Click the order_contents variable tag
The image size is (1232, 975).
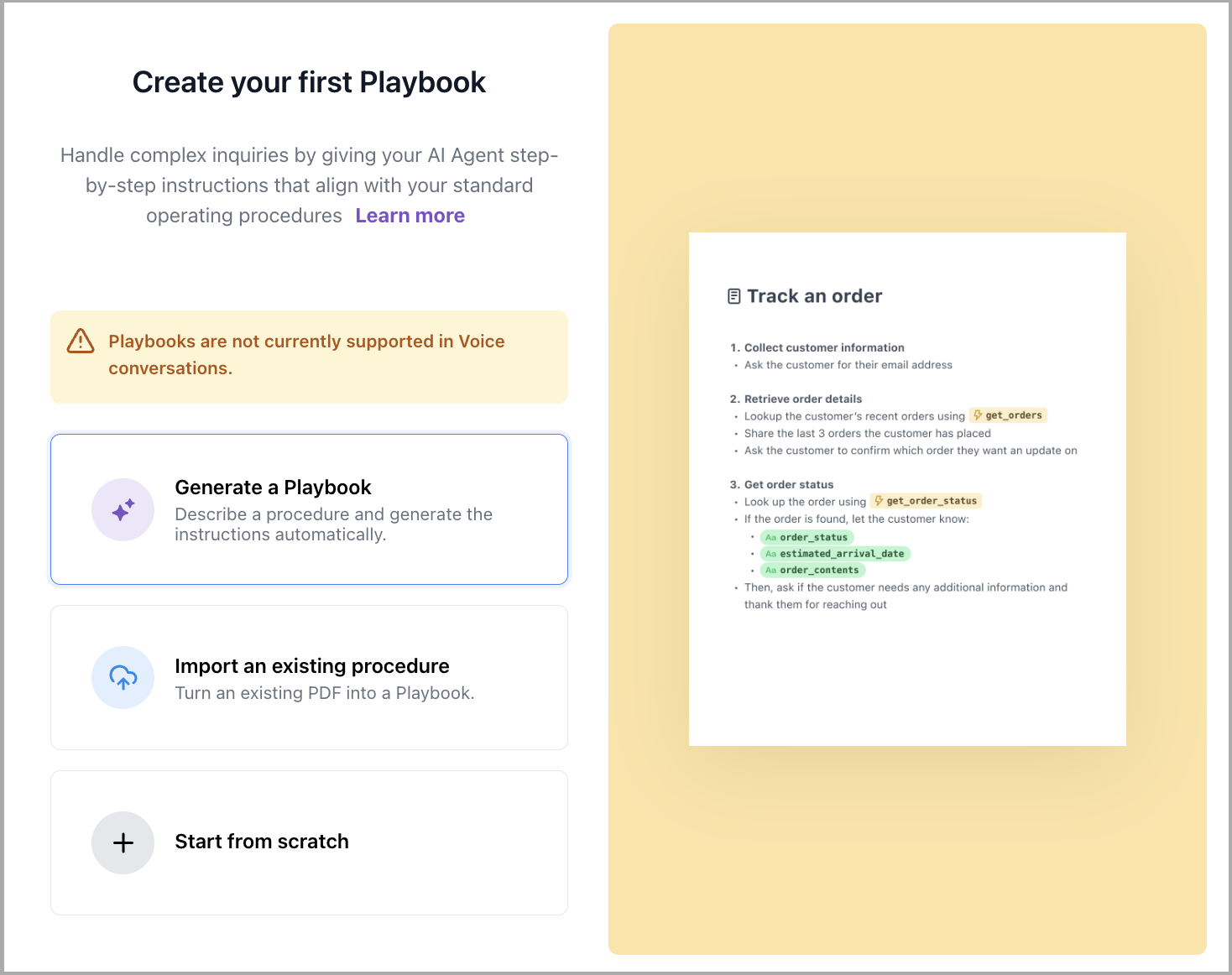click(812, 570)
